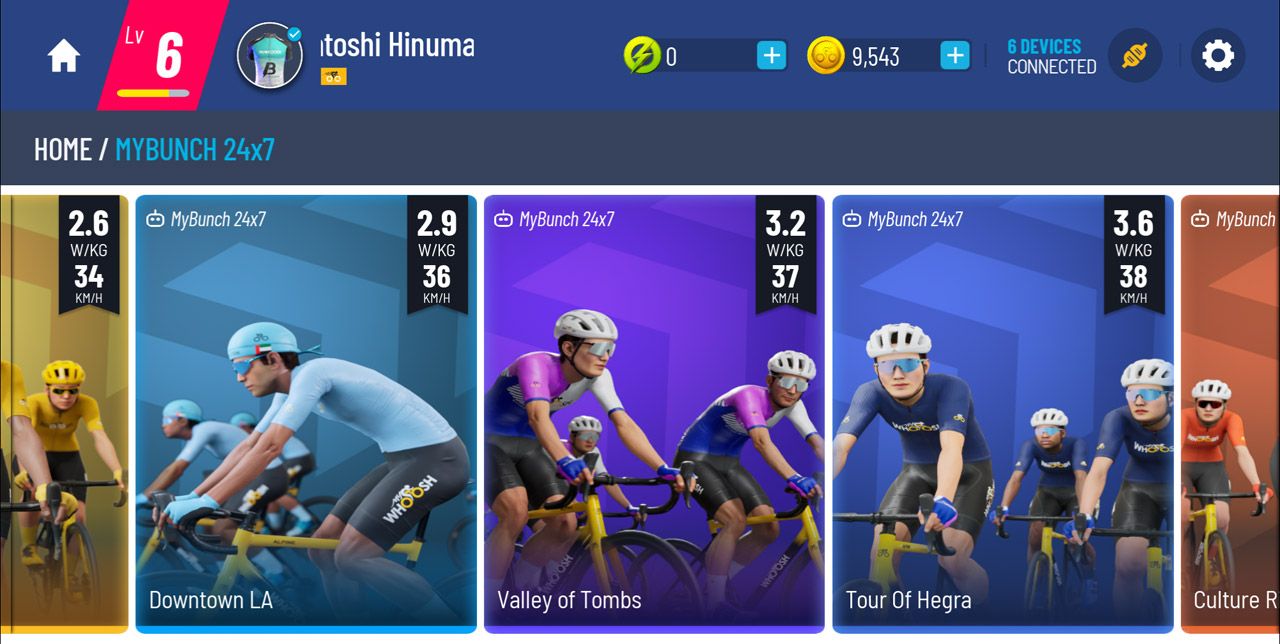Click the HOME breadcrumb link
The height and width of the screenshot is (644, 1280).
click(x=63, y=150)
